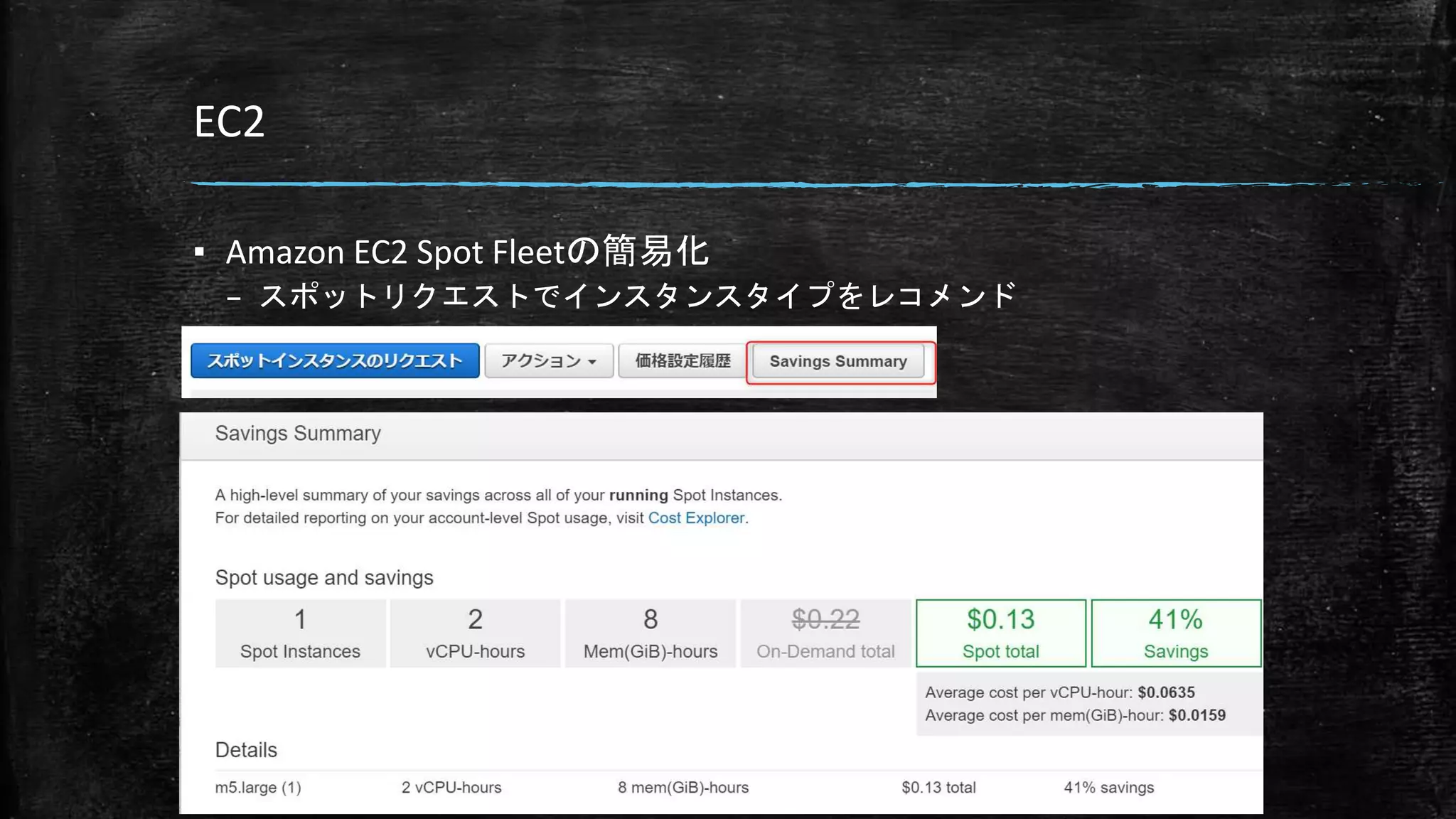Select the Savings Summary panel header

point(722,435)
